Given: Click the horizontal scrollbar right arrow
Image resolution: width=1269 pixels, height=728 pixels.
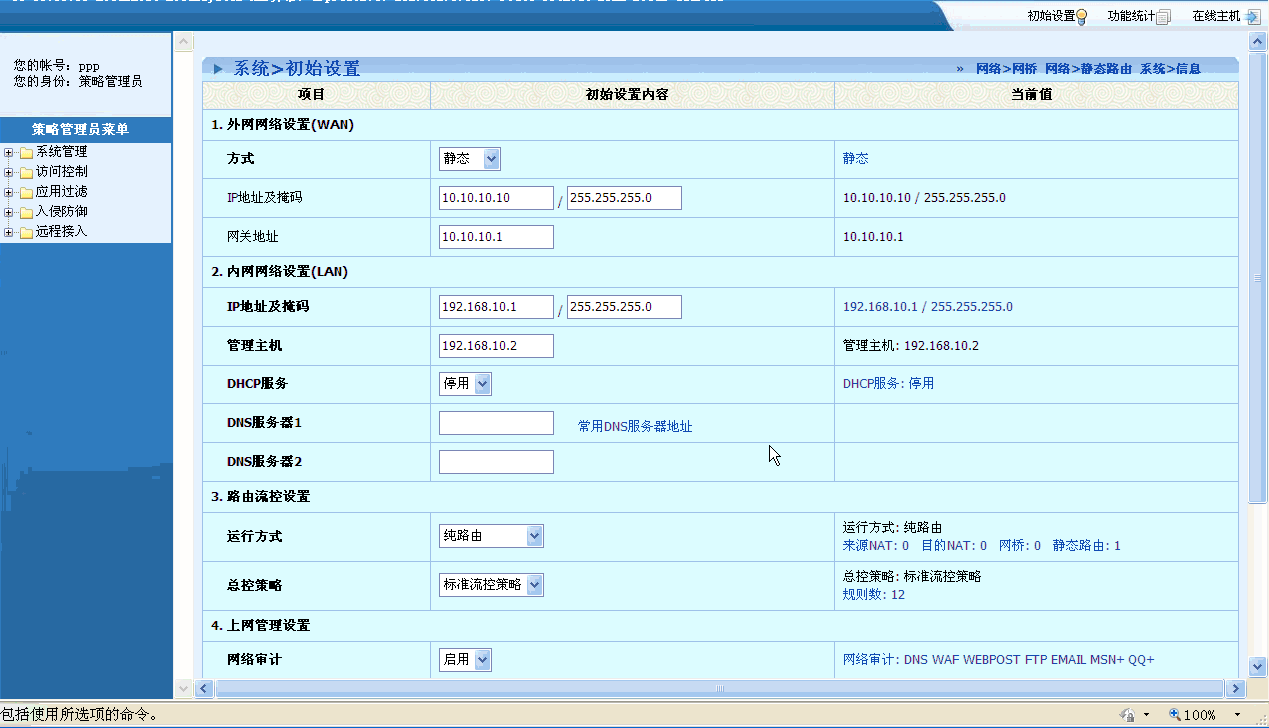Looking at the screenshot, I should [x=1236, y=688].
